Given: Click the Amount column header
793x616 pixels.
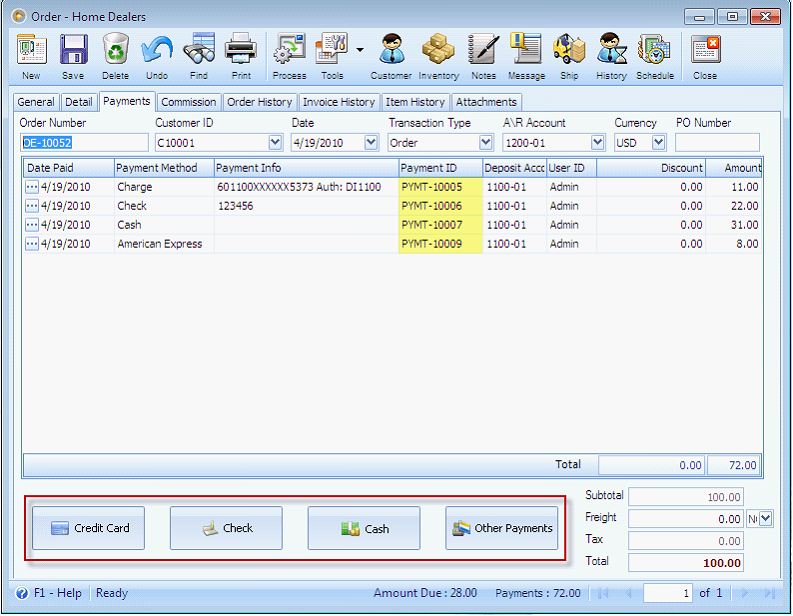Looking at the screenshot, I should pos(734,168).
